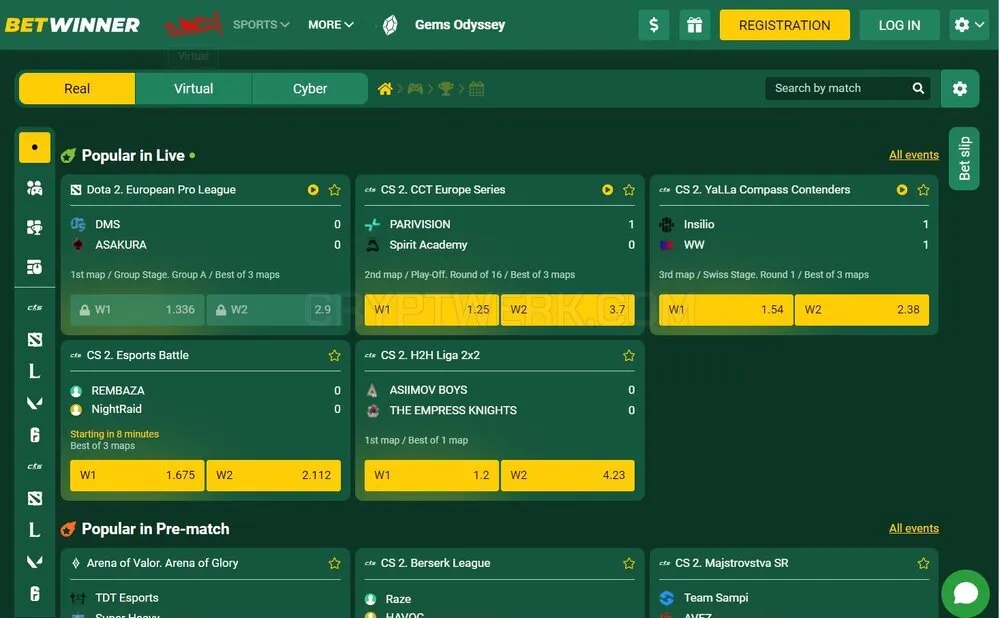
Task: Select second Dota 2 sidebar icon
Action: point(34,498)
